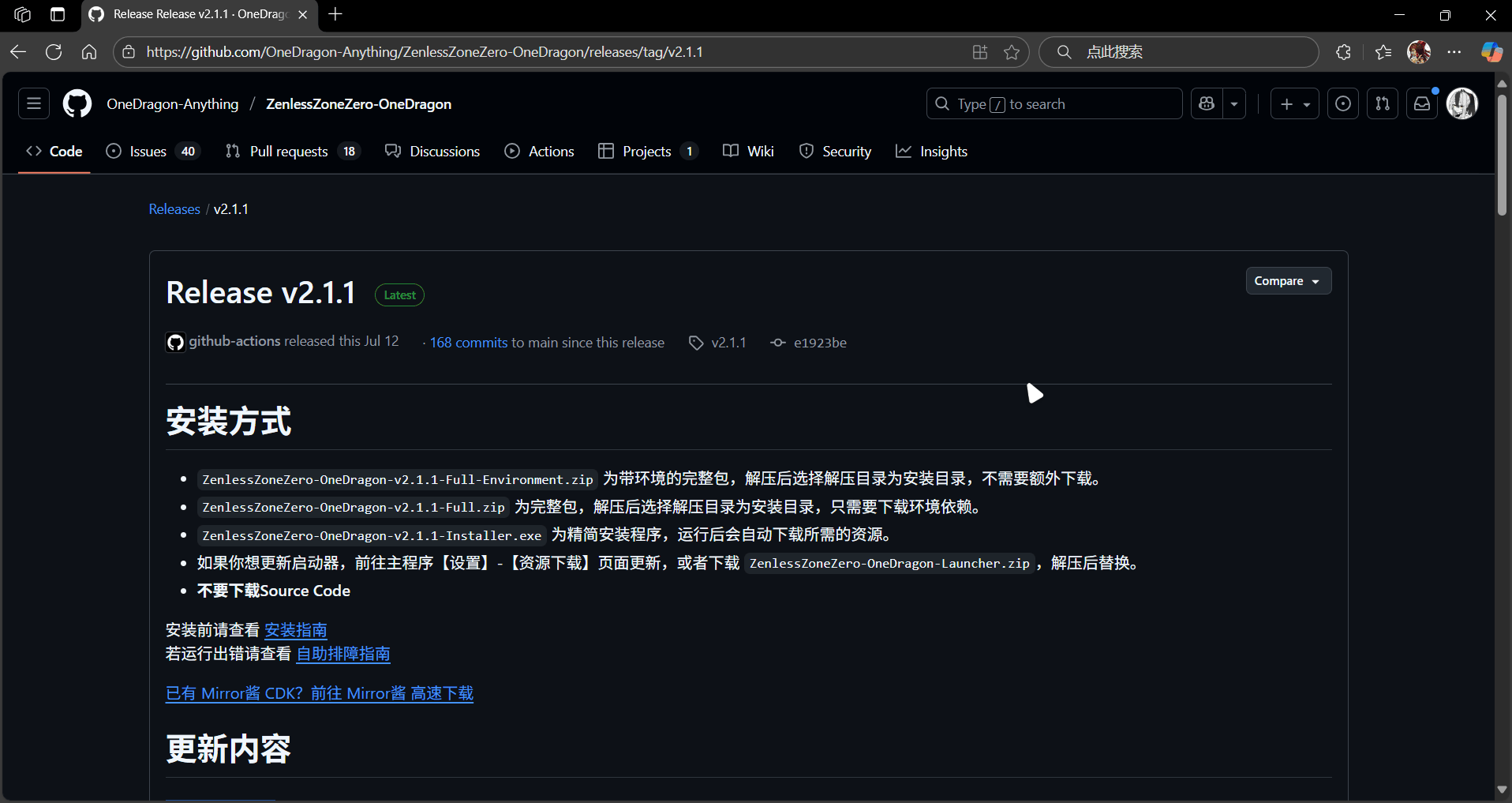This screenshot has width=1512, height=803.
Task: Open the global navigation hamburger menu
Action: [x=33, y=103]
